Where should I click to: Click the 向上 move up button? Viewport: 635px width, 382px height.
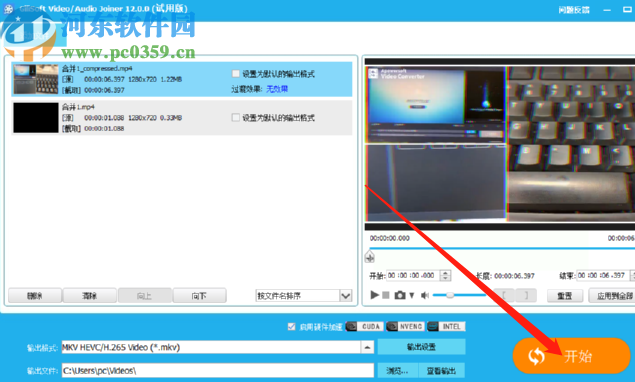pos(145,296)
